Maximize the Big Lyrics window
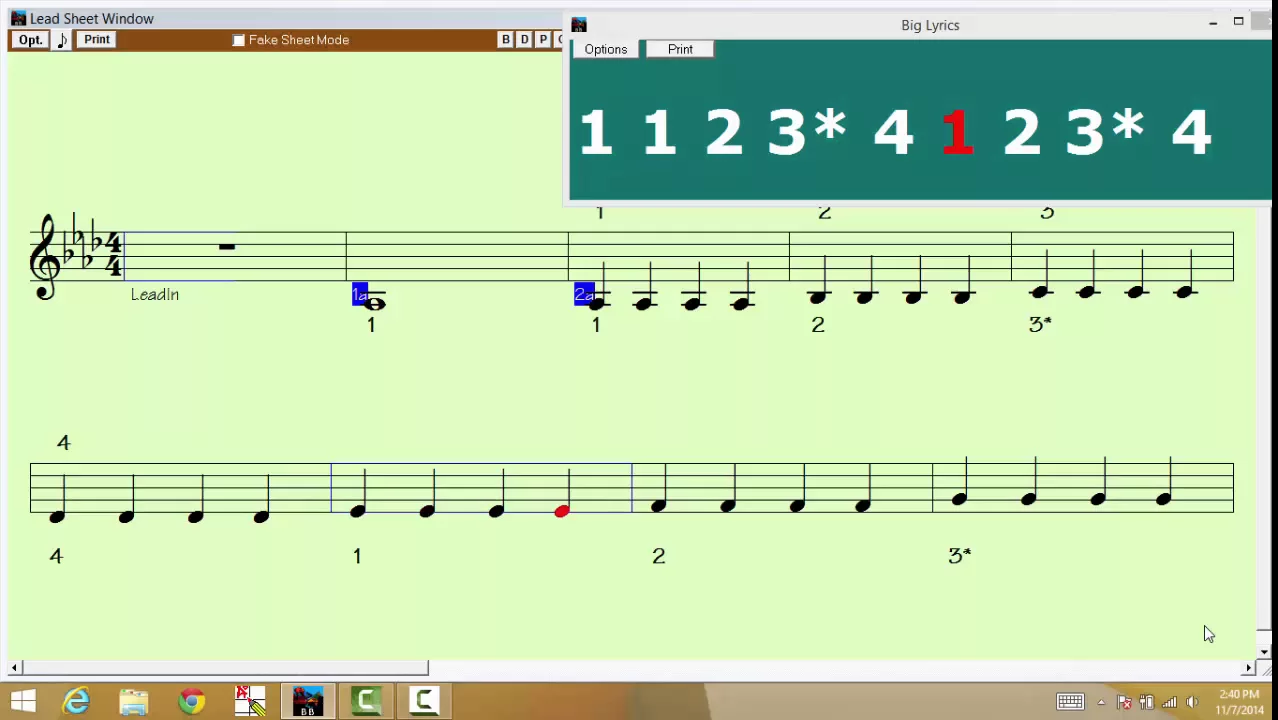This screenshot has height=720, width=1278. tap(1238, 22)
